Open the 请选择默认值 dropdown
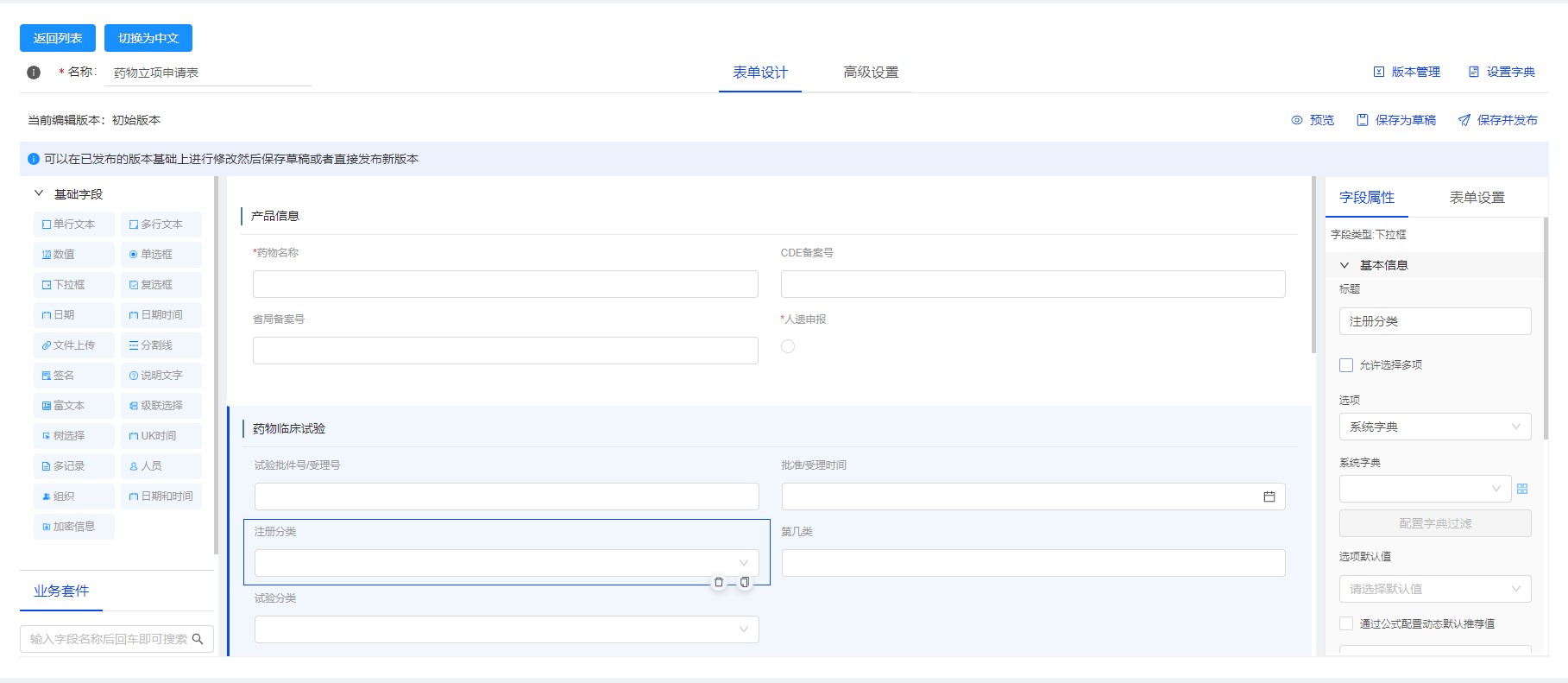Image resolution: width=1568 pixels, height=683 pixels. tap(1435, 589)
